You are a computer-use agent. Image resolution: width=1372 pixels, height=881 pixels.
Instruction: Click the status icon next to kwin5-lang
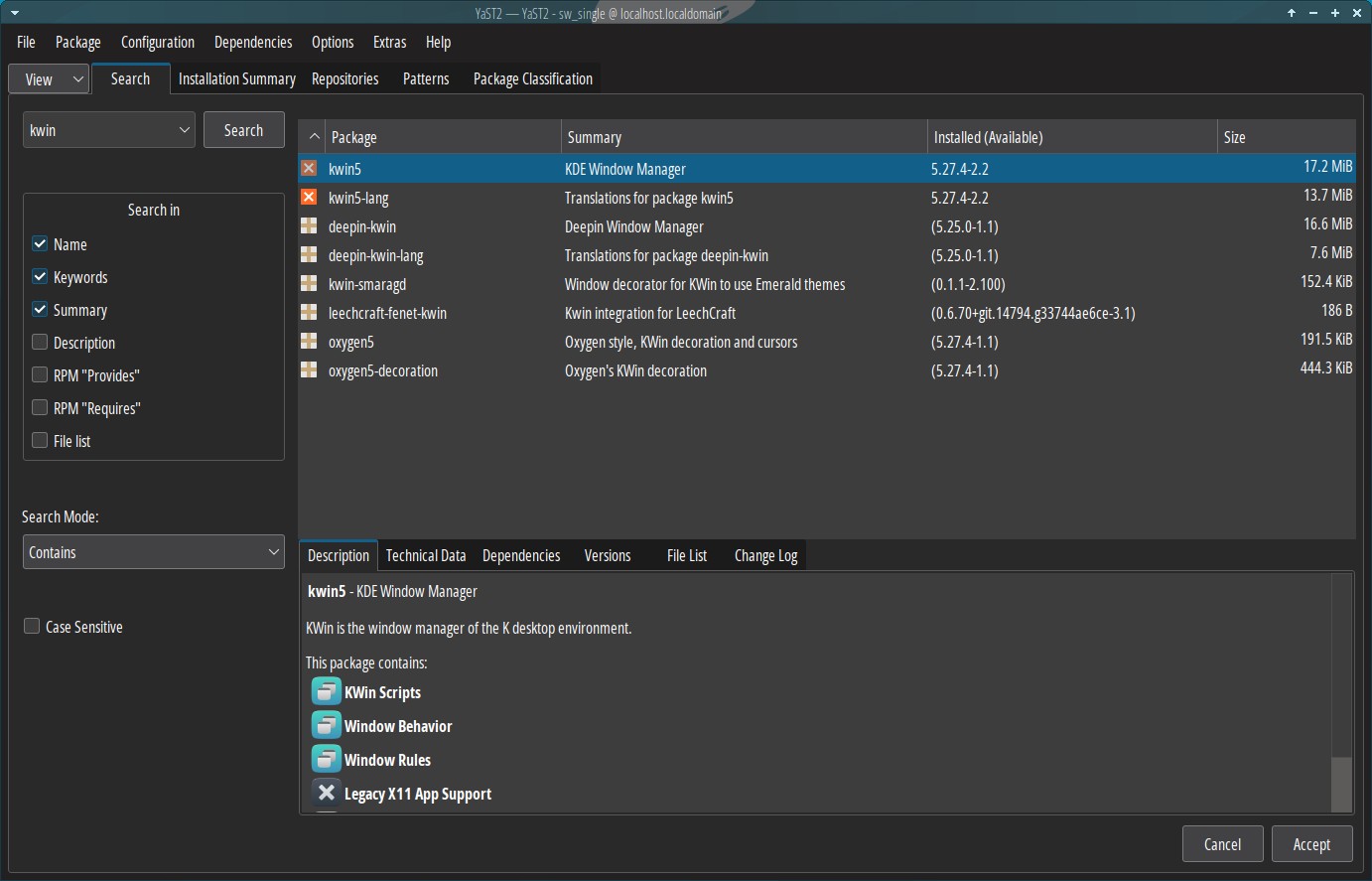click(309, 198)
